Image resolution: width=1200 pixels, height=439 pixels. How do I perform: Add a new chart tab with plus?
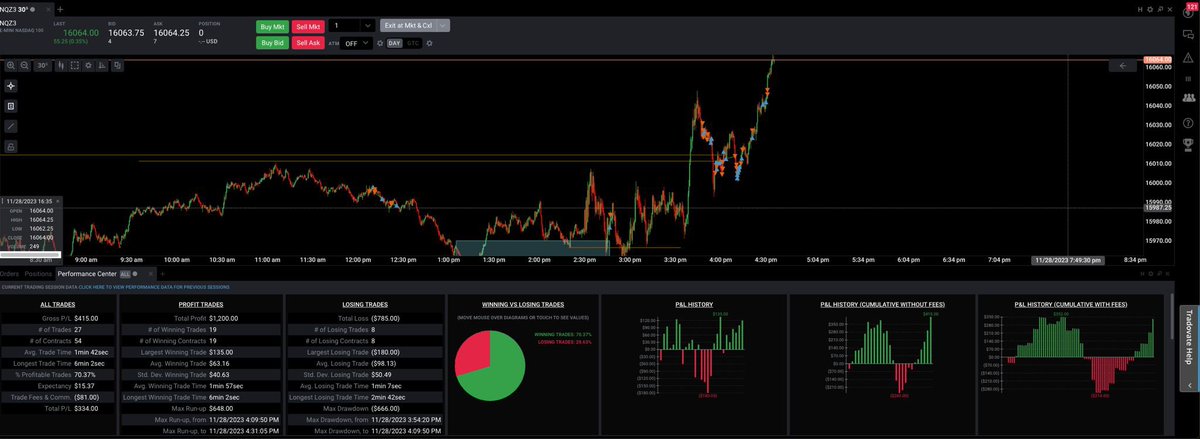(x=60, y=9)
